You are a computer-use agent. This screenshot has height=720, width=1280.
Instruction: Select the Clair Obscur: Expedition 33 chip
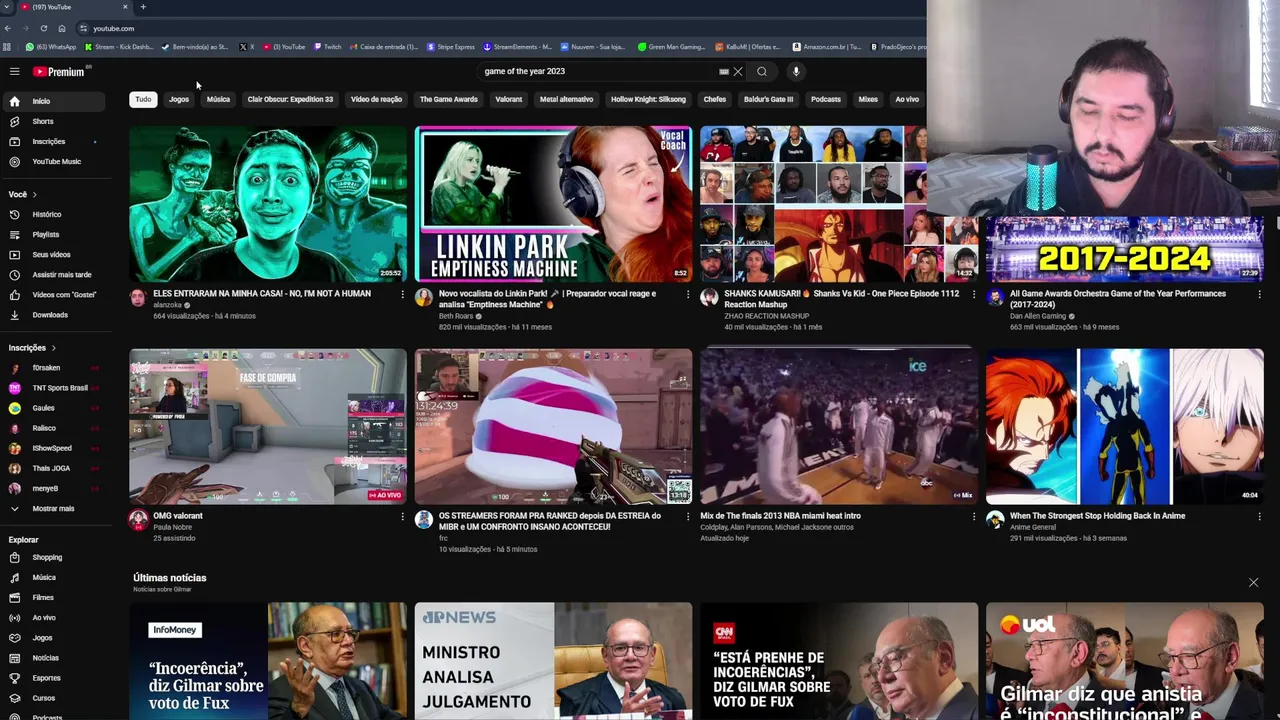pyautogui.click(x=290, y=99)
